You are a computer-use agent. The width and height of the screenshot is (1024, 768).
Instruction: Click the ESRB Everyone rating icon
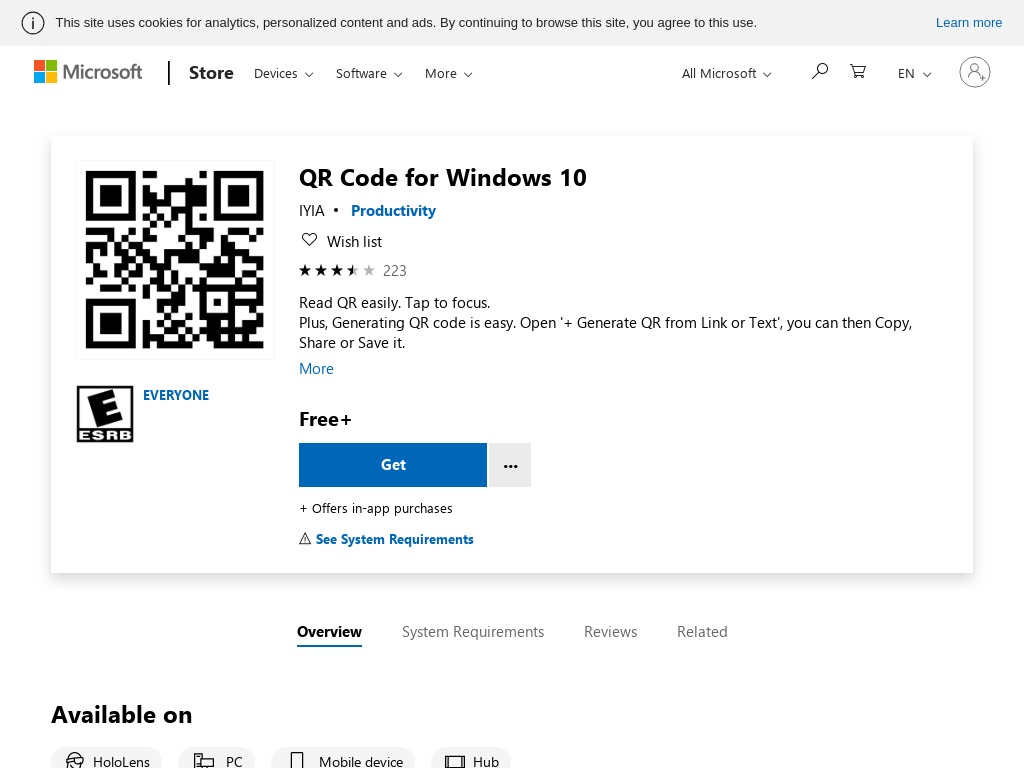tap(105, 414)
